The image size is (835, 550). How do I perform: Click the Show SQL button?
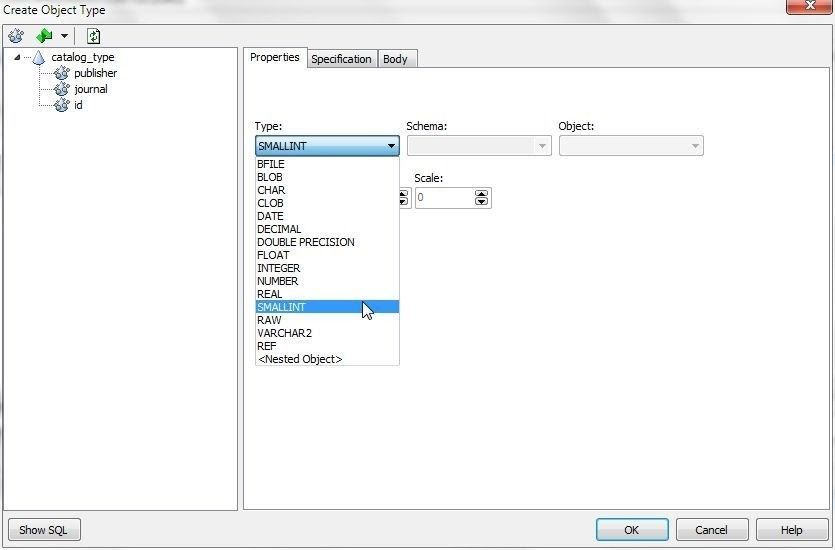pos(44,530)
